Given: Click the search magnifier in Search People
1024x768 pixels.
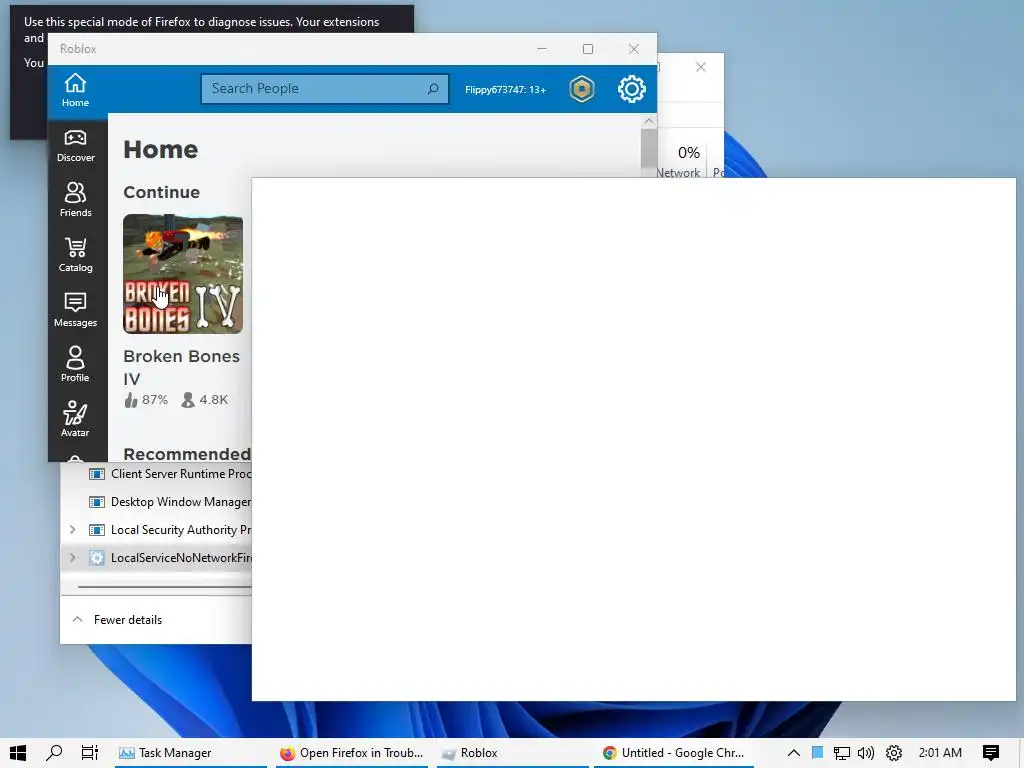Looking at the screenshot, I should coord(433,89).
